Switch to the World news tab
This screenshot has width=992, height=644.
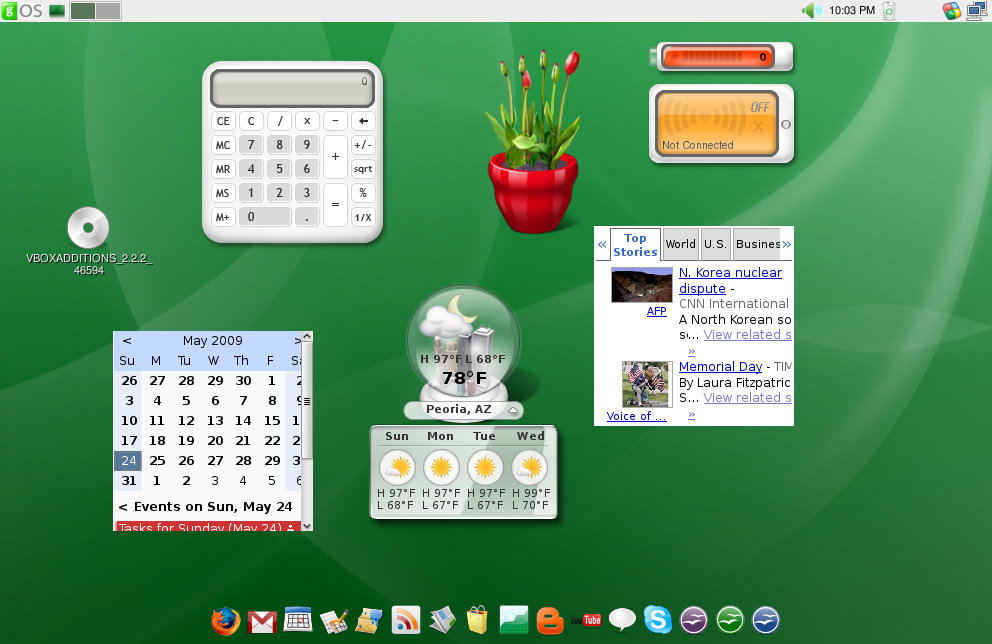click(x=680, y=244)
